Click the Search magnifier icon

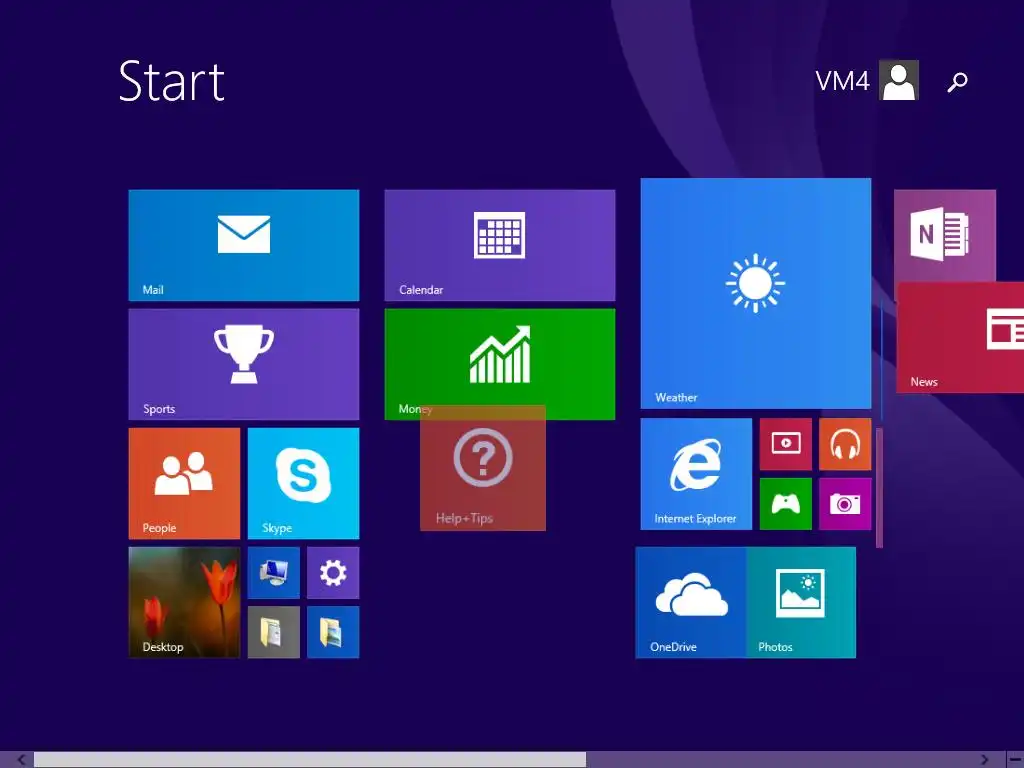coord(957,82)
